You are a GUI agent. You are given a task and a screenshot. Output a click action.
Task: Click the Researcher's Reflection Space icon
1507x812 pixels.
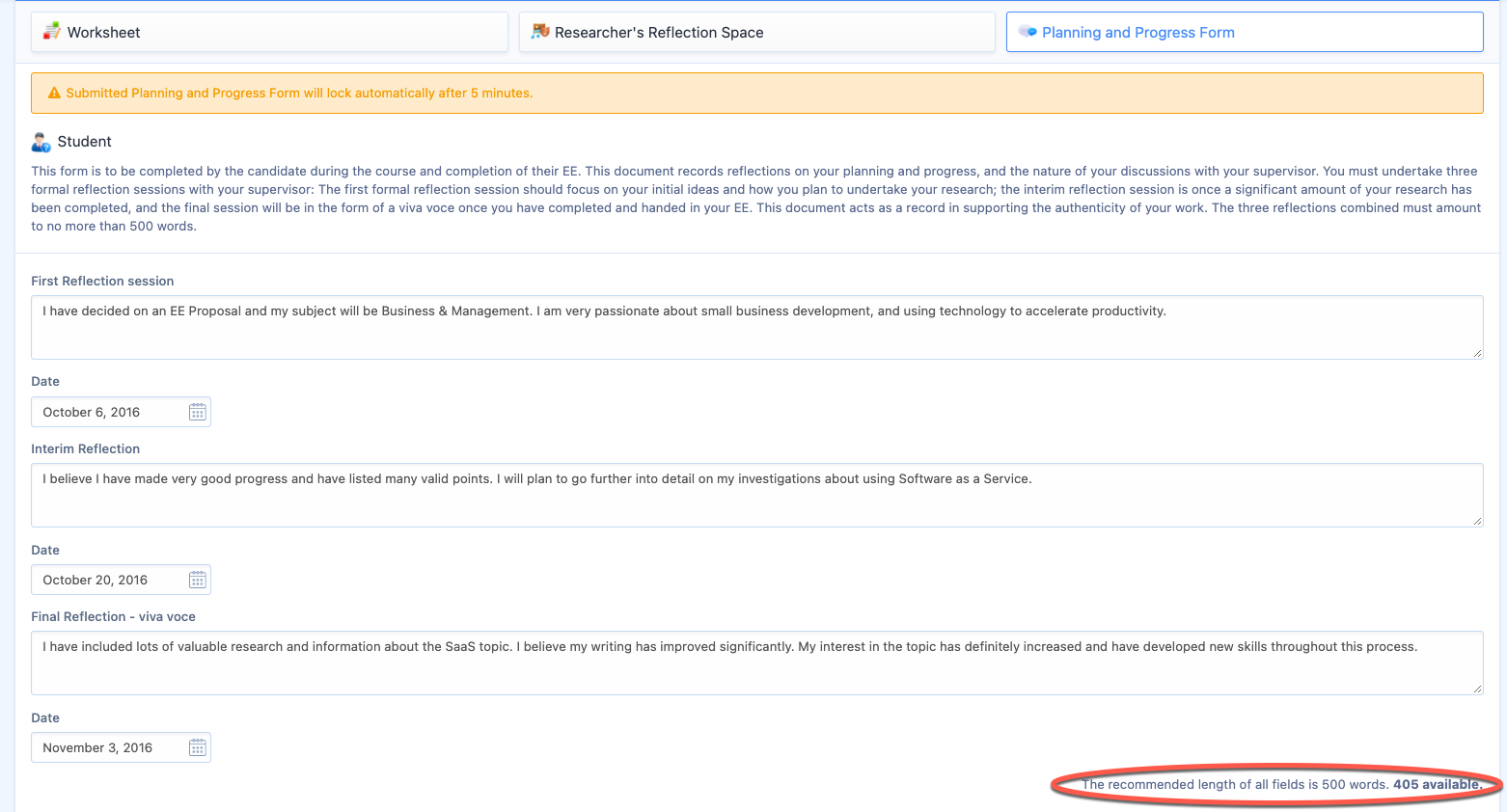point(540,32)
